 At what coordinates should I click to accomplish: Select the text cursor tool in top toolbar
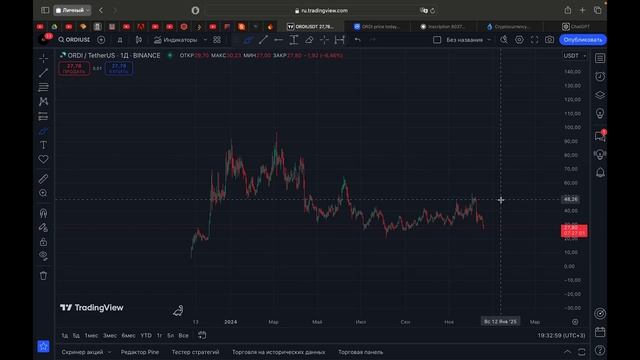pyautogui.click(x=294, y=40)
